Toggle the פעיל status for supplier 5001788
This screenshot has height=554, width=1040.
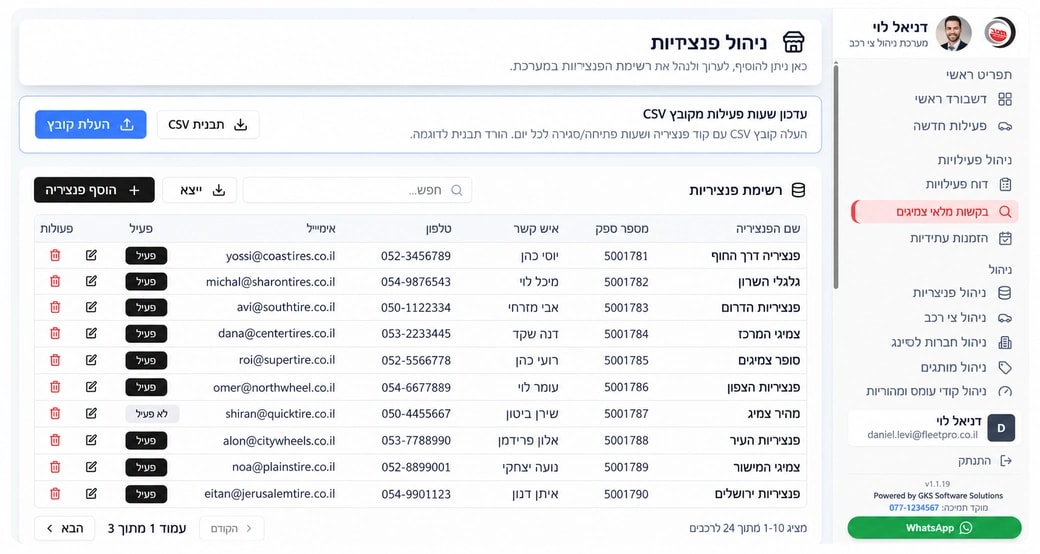146,441
